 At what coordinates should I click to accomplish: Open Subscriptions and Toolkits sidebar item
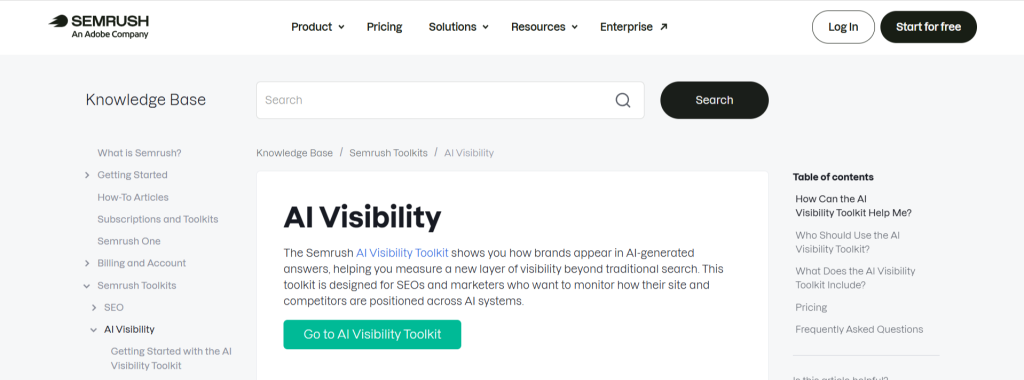158,219
